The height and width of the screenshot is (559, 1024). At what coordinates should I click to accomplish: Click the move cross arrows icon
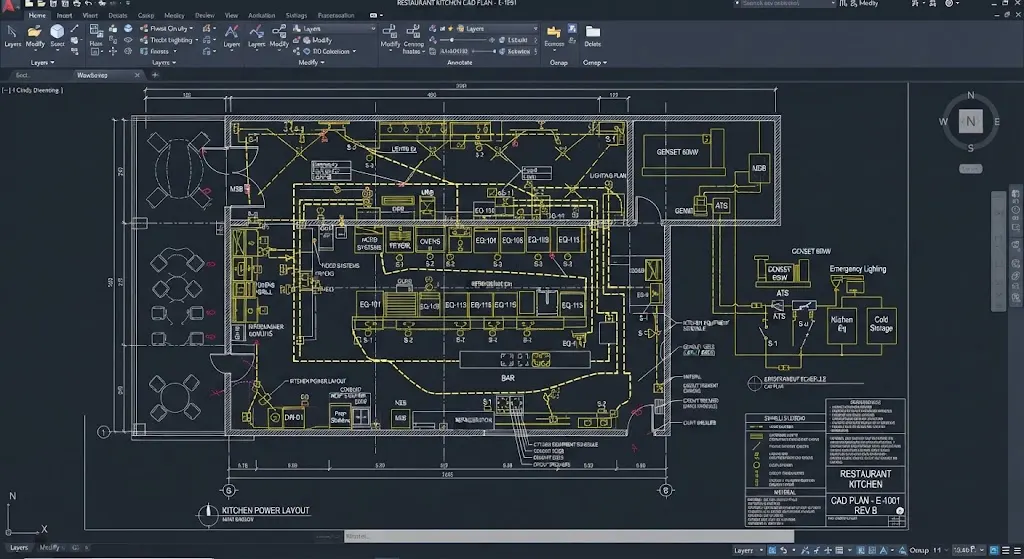coord(113,52)
